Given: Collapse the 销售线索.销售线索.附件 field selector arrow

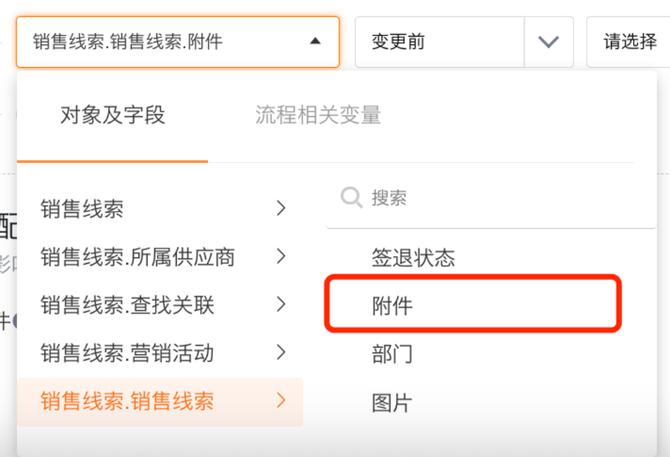Looking at the screenshot, I should [x=315, y=42].
